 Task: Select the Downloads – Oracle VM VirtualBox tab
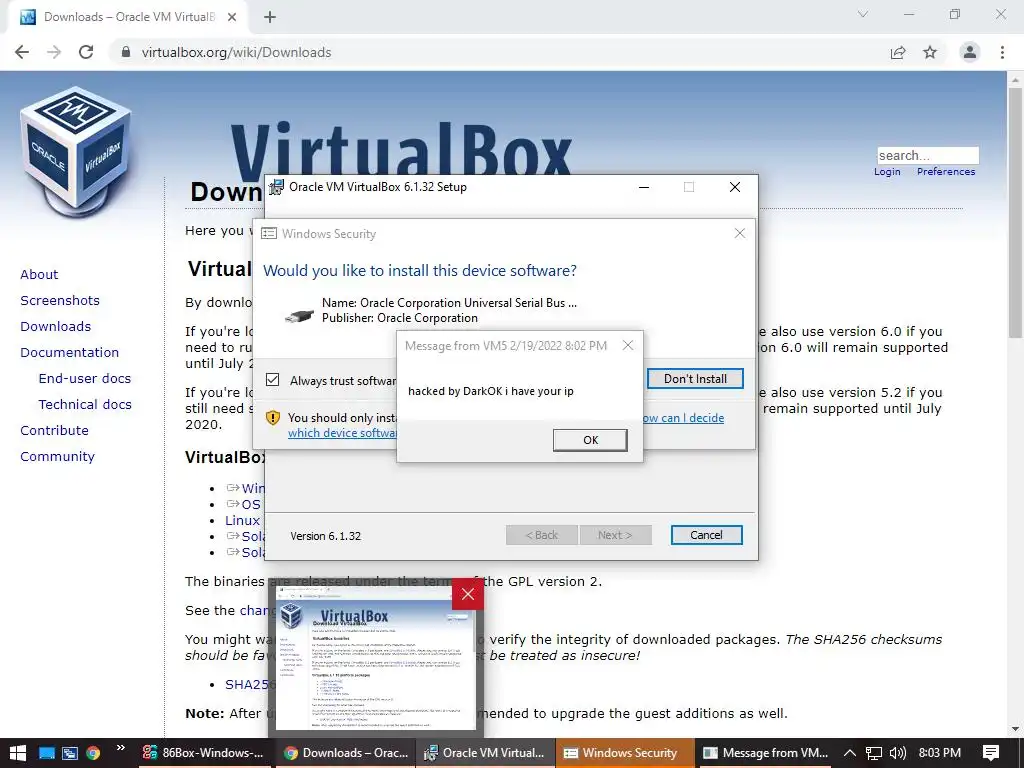point(127,17)
